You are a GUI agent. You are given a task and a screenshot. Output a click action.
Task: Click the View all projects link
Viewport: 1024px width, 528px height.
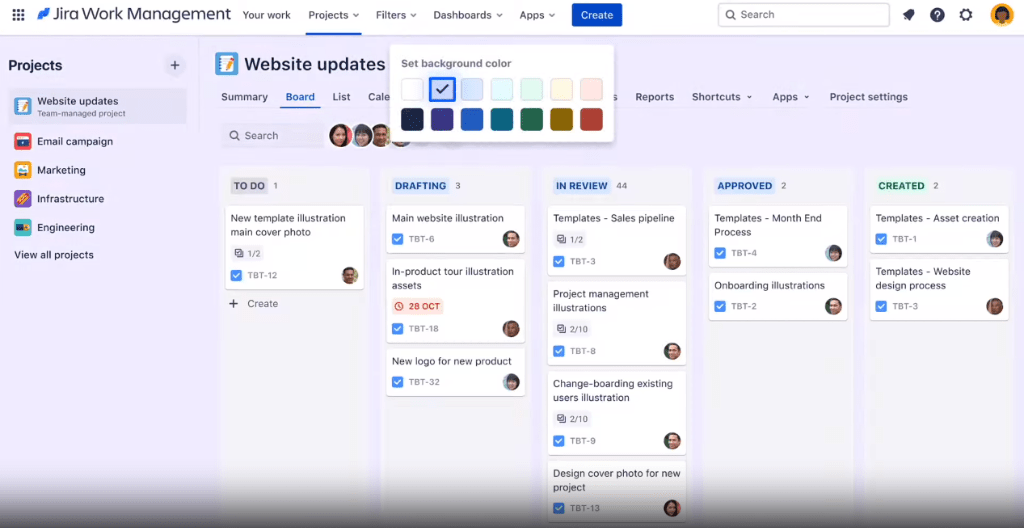click(54, 255)
